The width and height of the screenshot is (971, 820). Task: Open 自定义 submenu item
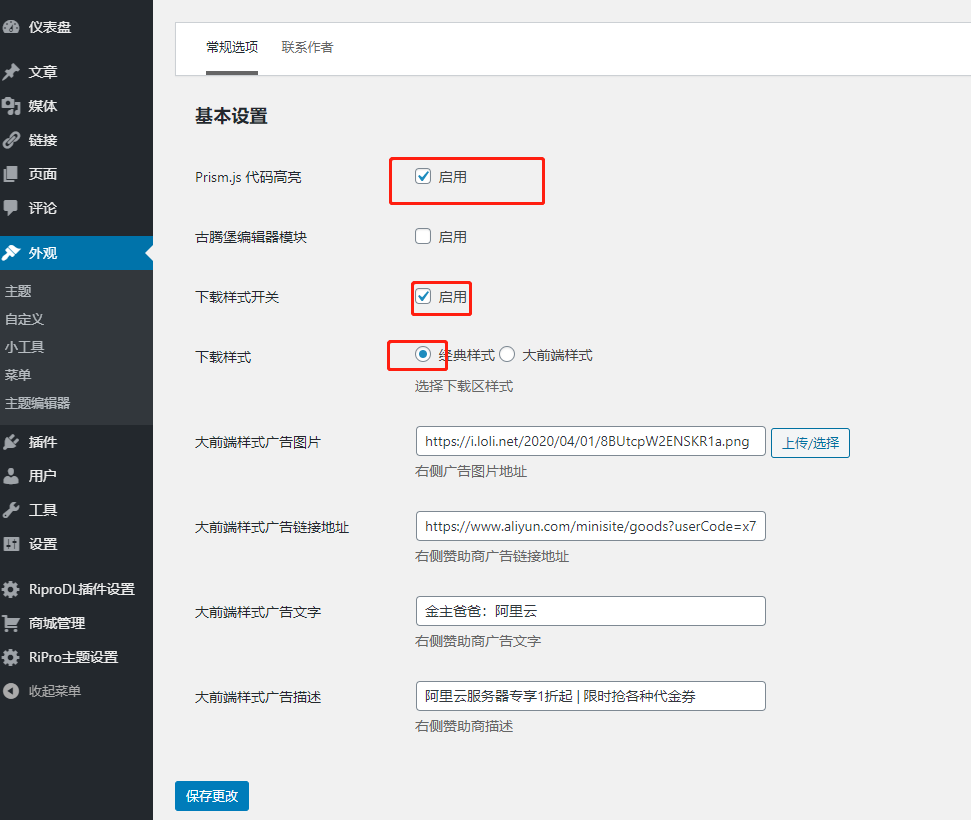coord(24,319)
